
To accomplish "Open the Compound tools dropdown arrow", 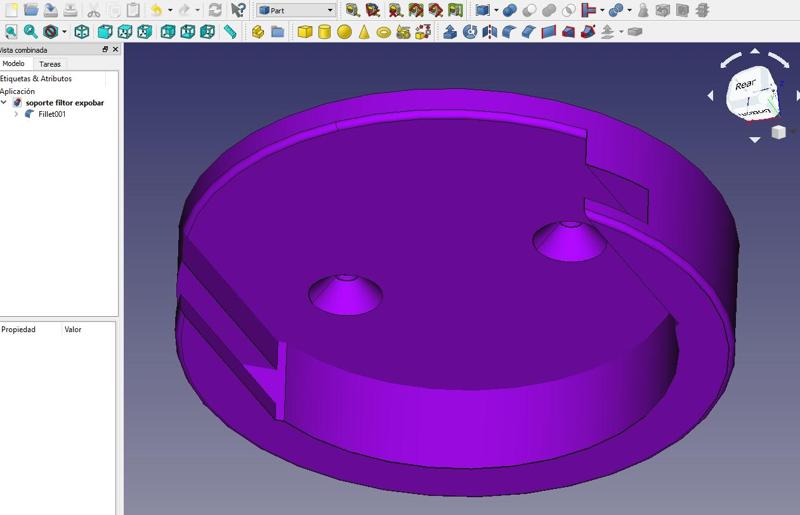I will pyautogui.click(x=496, y=10).
